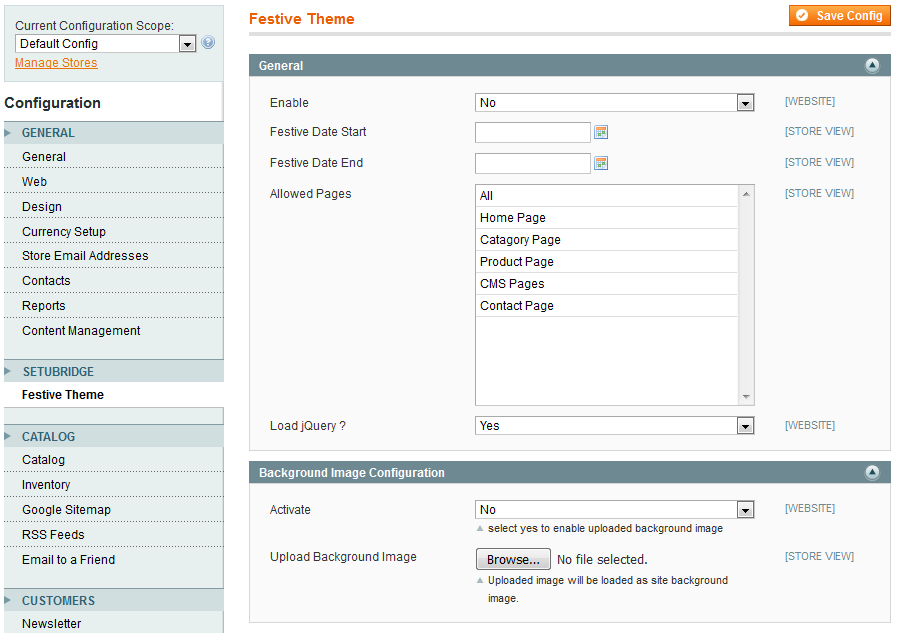The width and height of the screenshot is (906, 633).
Task: Select the Inventory item under Catalog
Action: pyautogui.click(x=46, y=485)
